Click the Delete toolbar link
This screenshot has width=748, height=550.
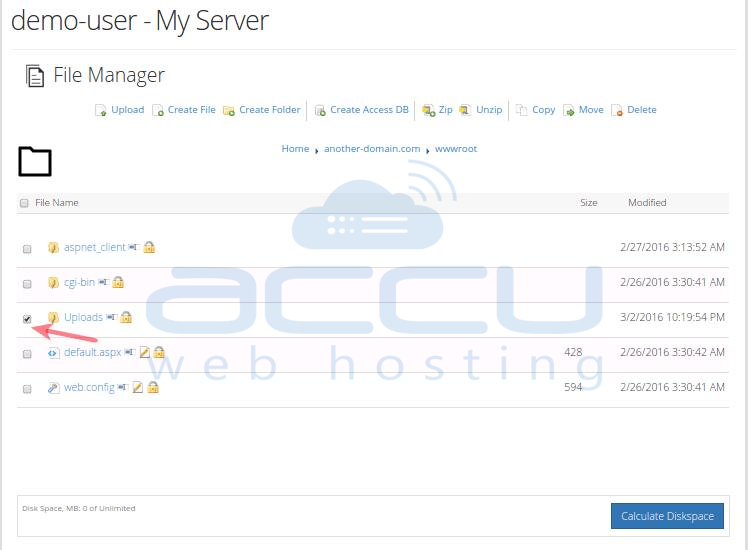pos(642,110)
